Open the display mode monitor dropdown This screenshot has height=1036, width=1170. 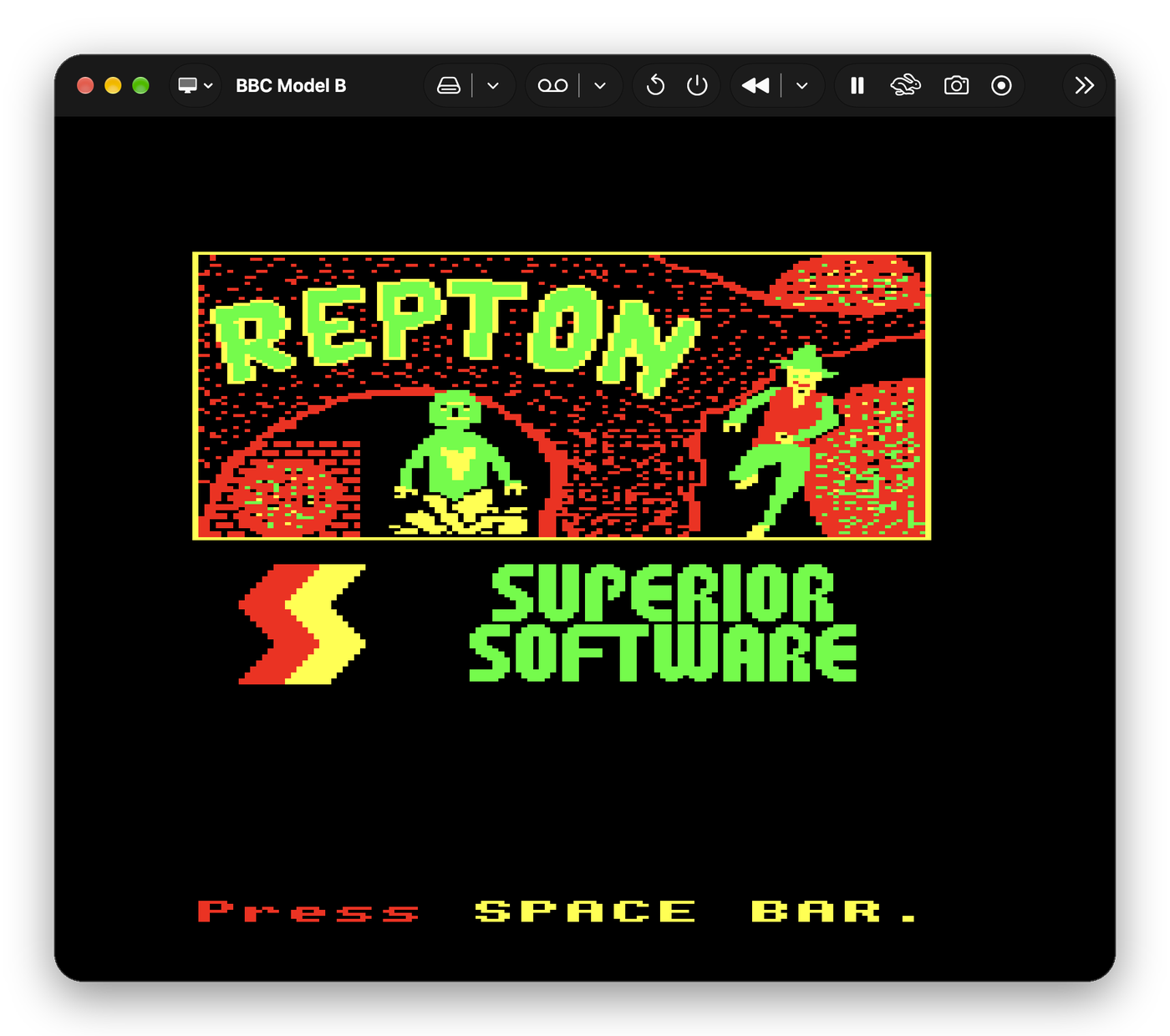pyautogui.click(x=196, y=85)
